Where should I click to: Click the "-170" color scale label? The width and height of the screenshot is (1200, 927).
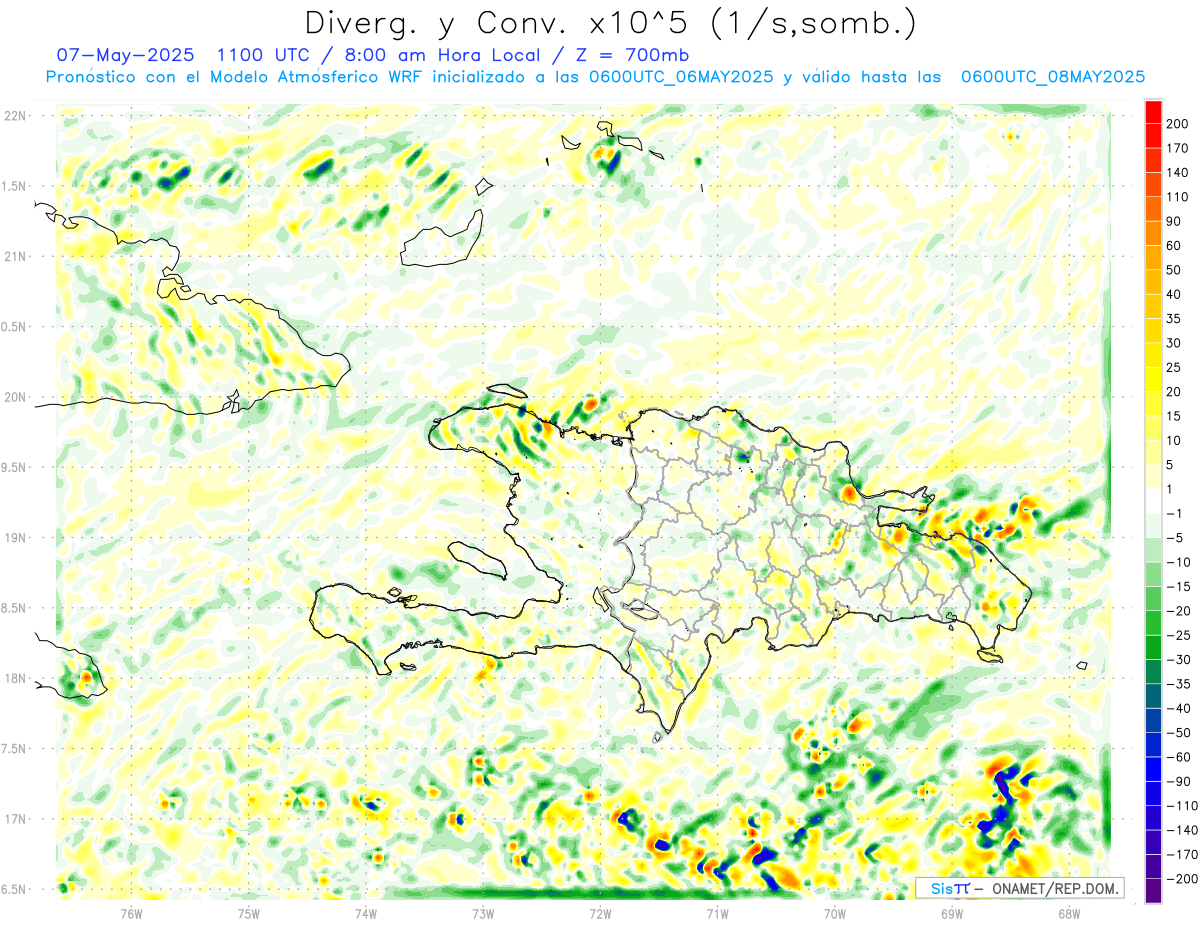[1182, 854]
